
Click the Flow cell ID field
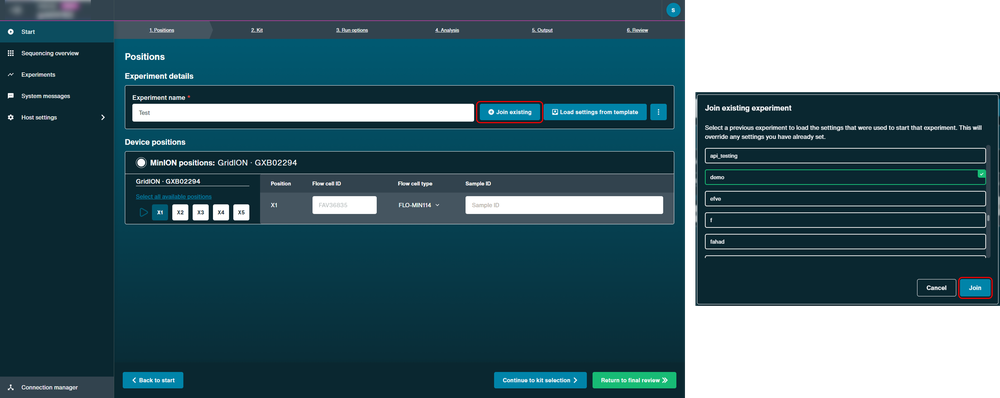tap(344, 205)
